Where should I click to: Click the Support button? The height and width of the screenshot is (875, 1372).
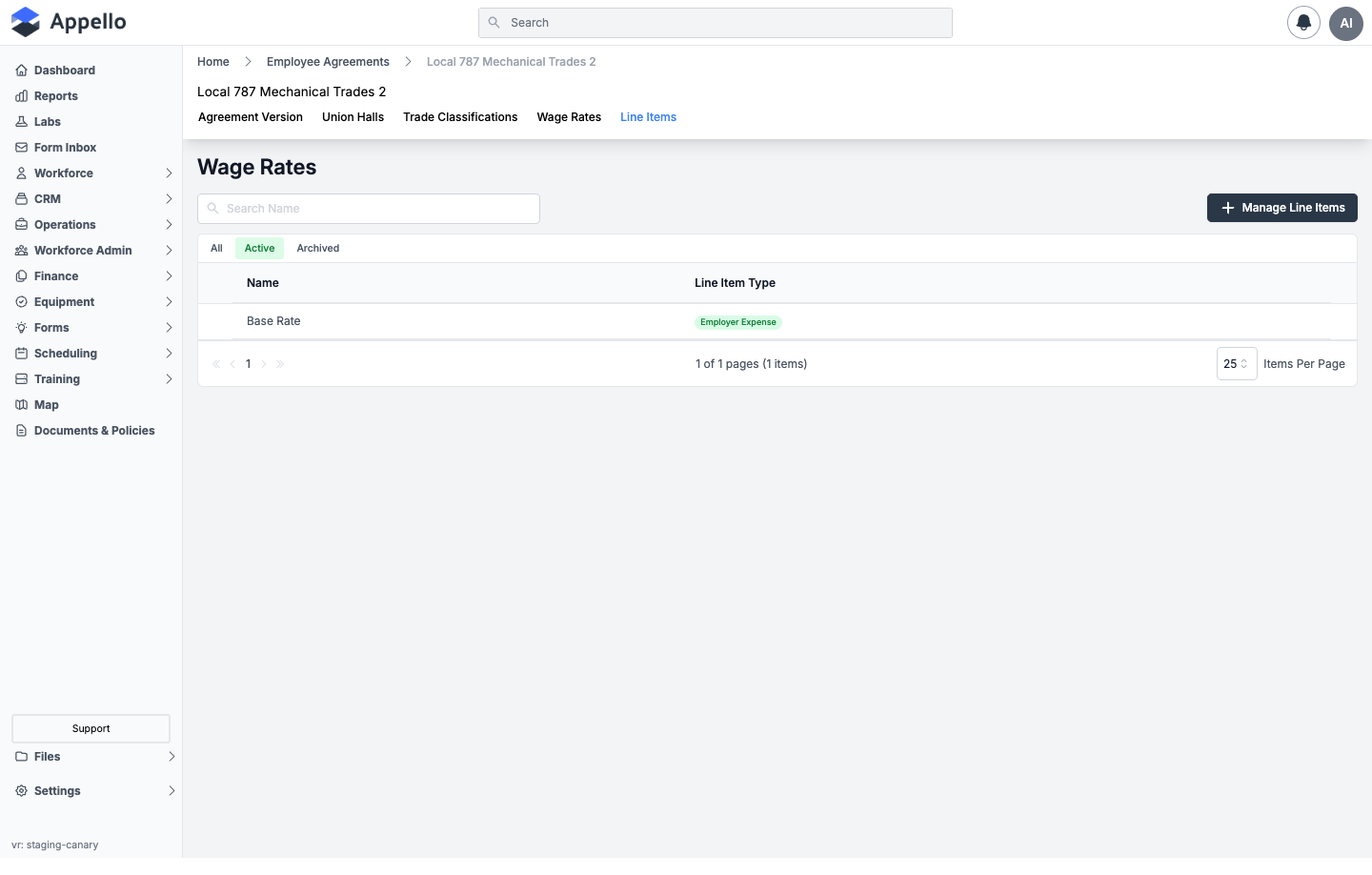[91, 728]
